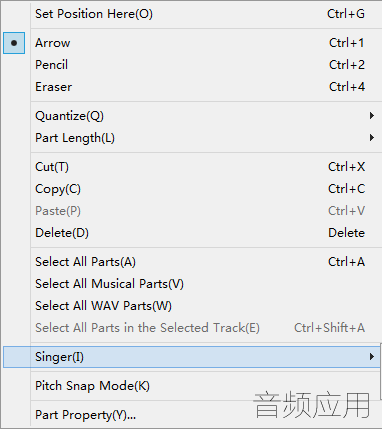
Task: Expand the Quantize submenu arrow
Action: [x=372, y=116]
